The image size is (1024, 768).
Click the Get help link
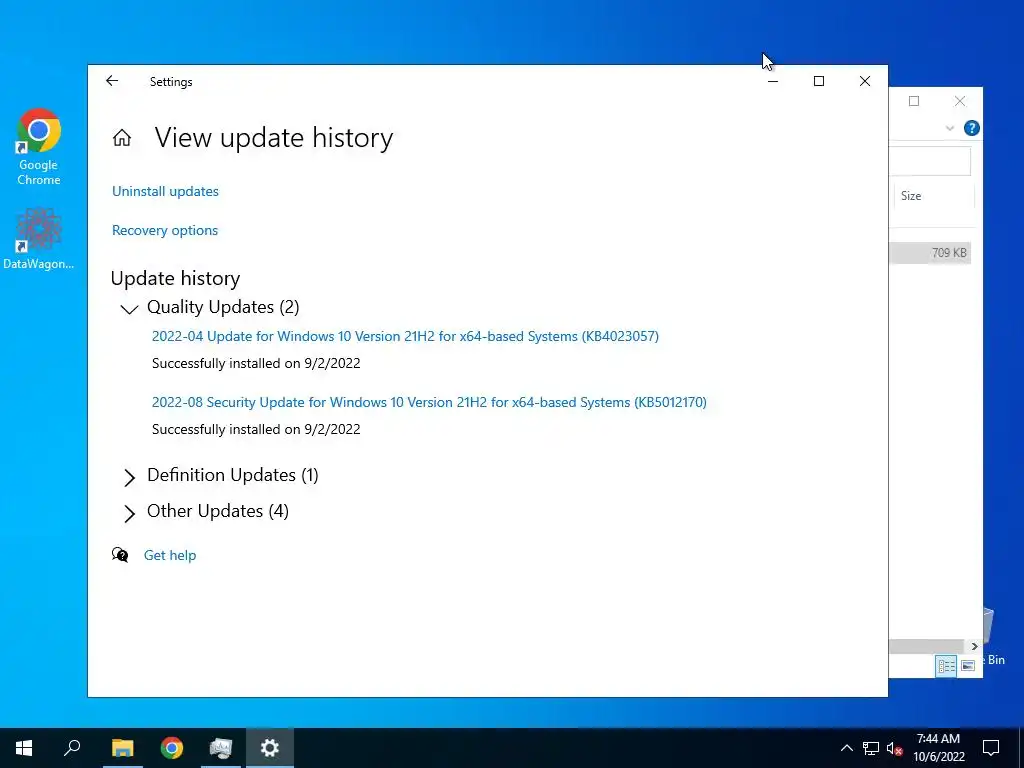coord(170,555)
